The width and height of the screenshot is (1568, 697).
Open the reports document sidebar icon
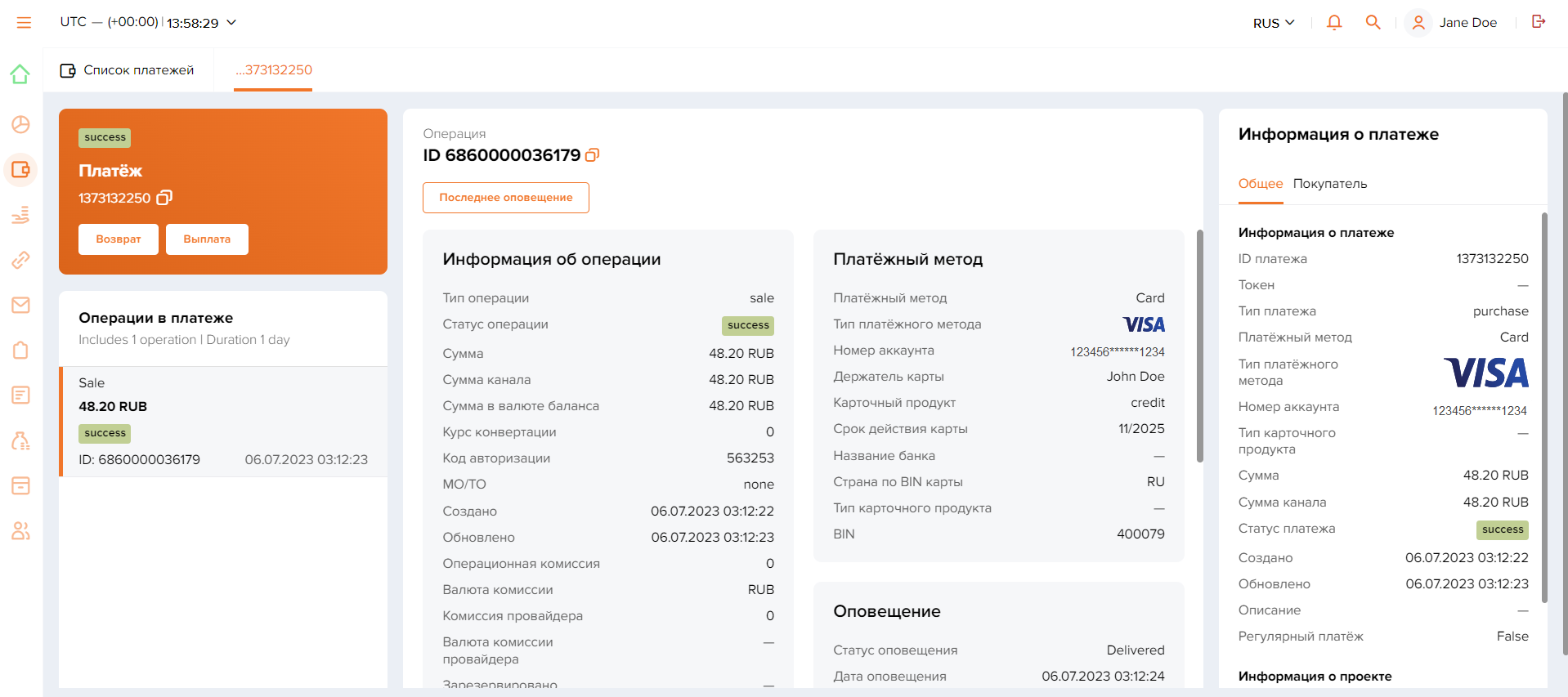pyautogui.click(x=20, y=395)
